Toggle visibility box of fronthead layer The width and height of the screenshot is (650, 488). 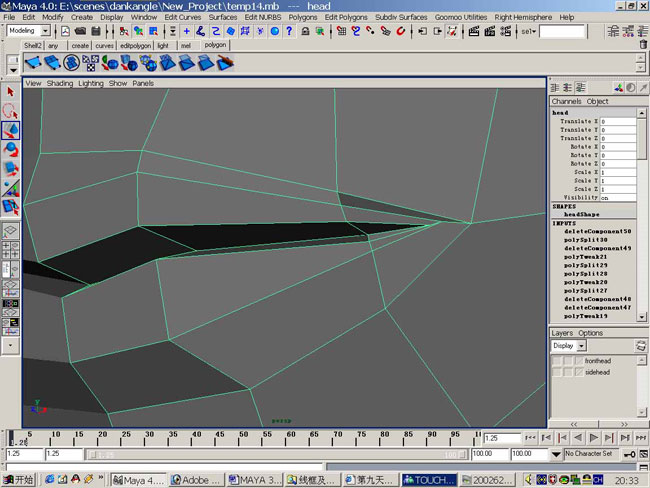[556, 361]
